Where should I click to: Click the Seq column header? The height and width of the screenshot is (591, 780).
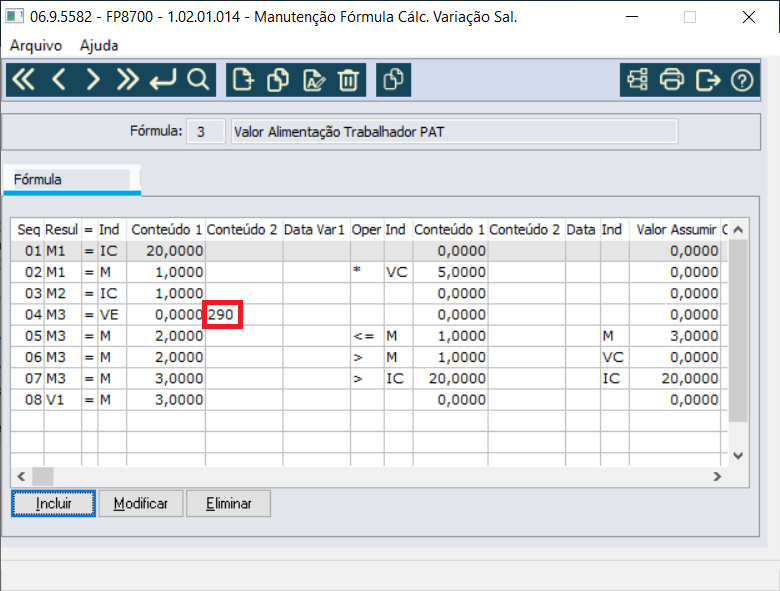click(28, 229)
